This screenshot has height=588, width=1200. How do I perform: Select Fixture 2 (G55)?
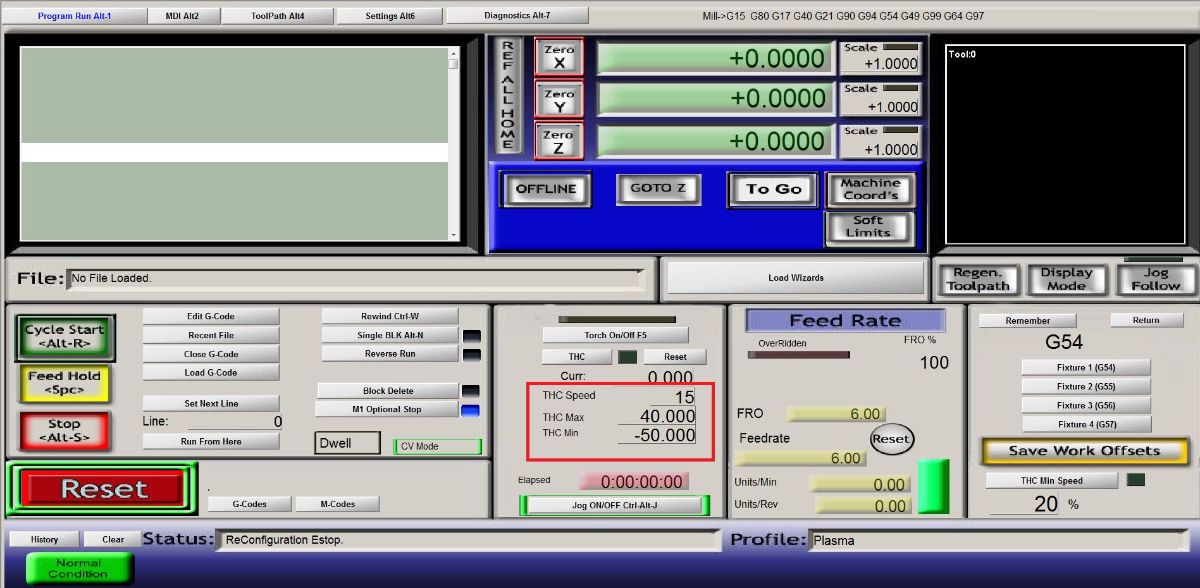tap(1086, 386)
